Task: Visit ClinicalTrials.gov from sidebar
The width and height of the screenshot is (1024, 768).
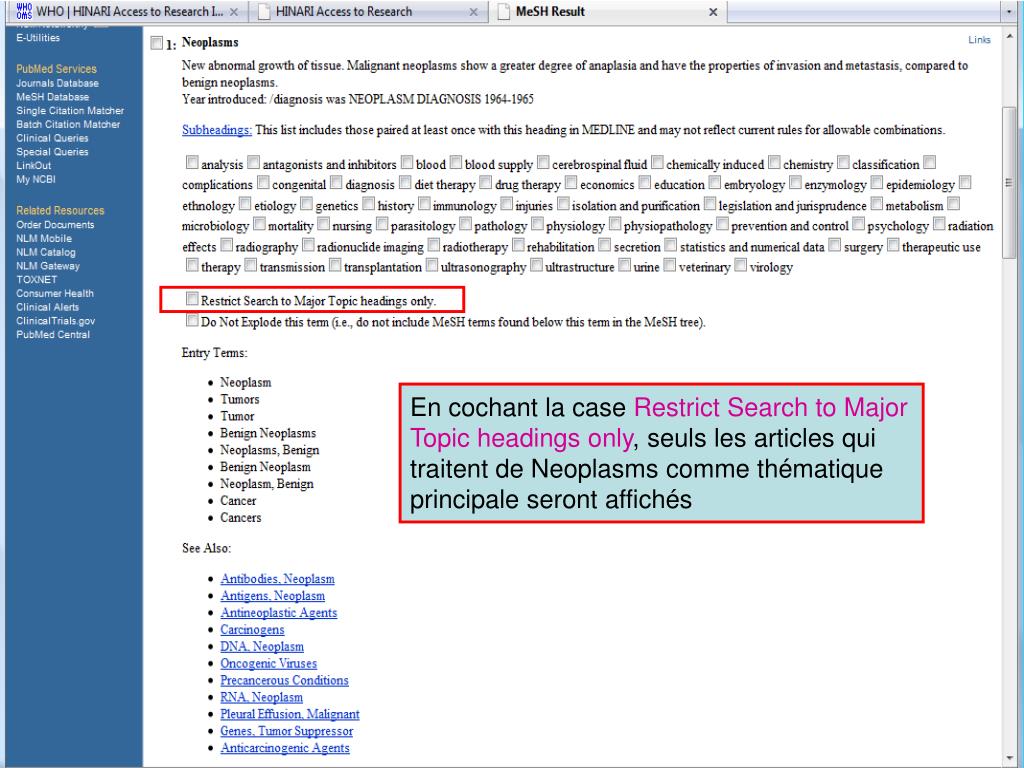Action: tap(56, 321)
